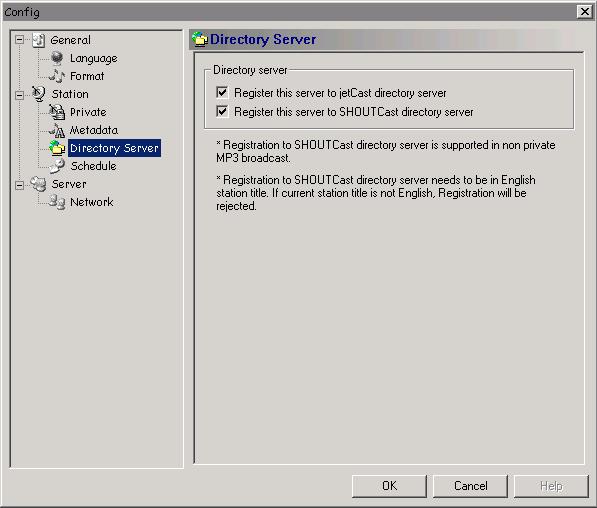597x508 pixels.
Task: Uncheck Register to SHOUTCast directory server
Action: click(222, 112)
